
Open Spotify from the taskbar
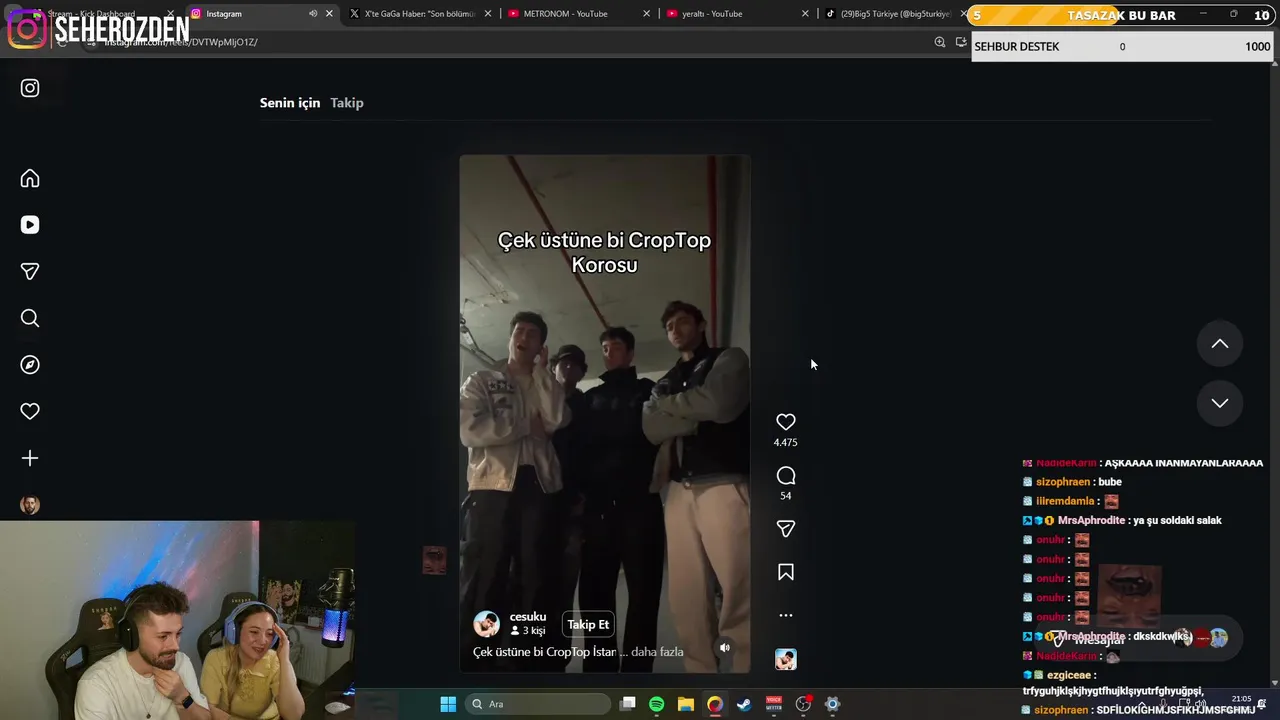(657, 704)
